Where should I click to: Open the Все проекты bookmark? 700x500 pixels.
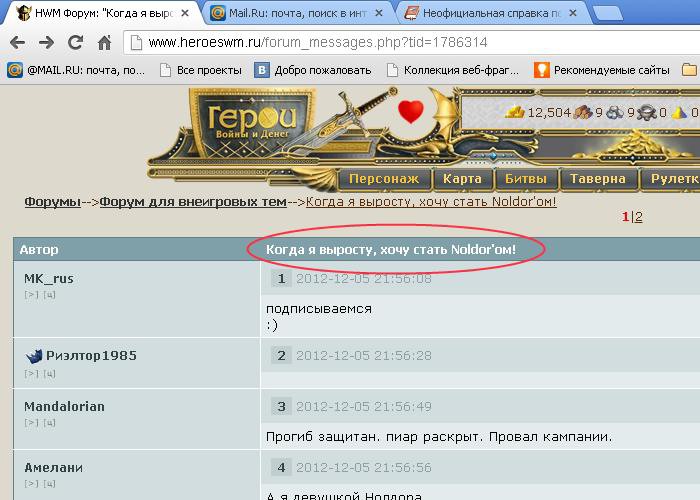point(201,70)
